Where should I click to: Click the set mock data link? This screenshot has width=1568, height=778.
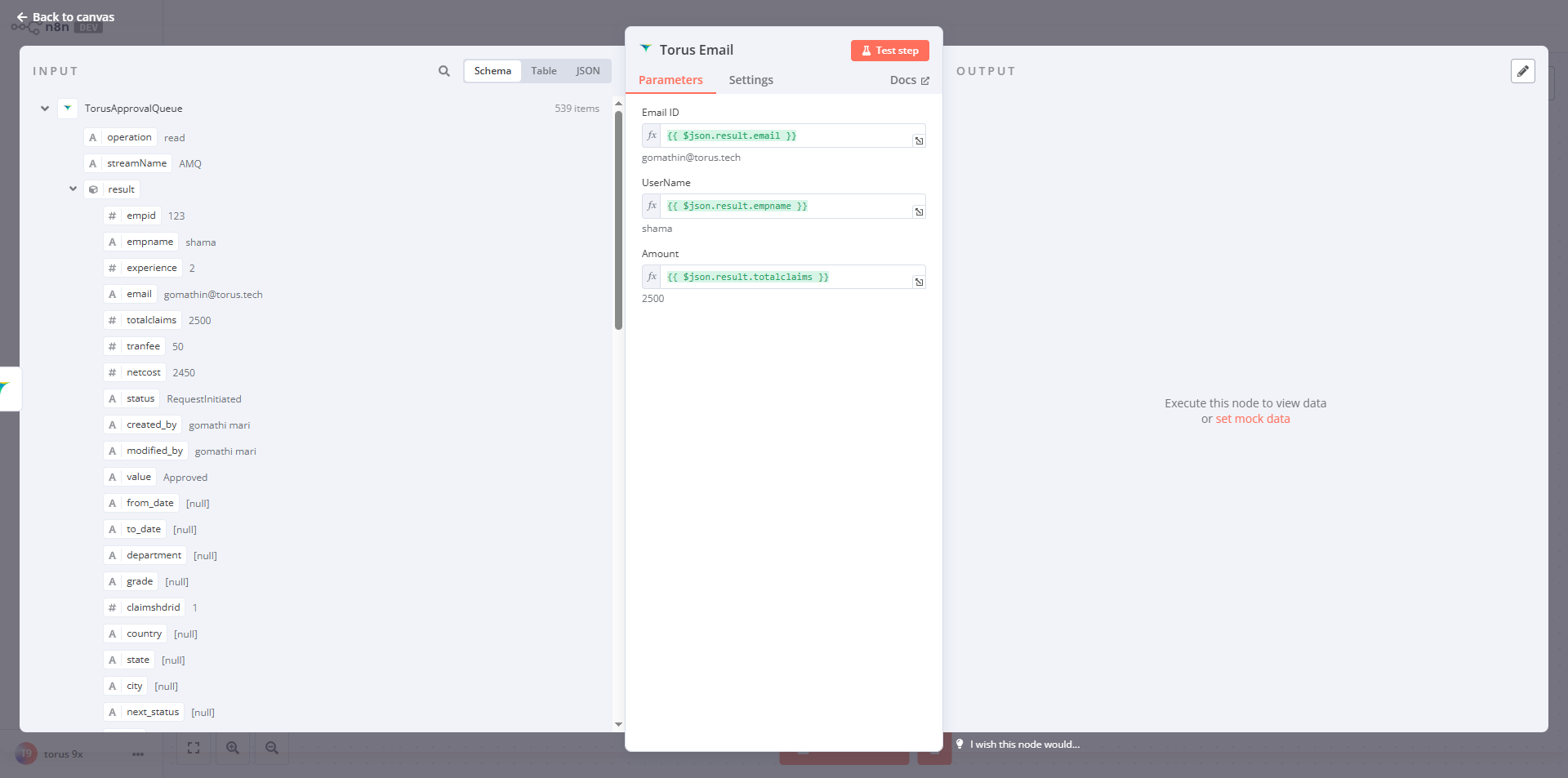coord(1252,419)
